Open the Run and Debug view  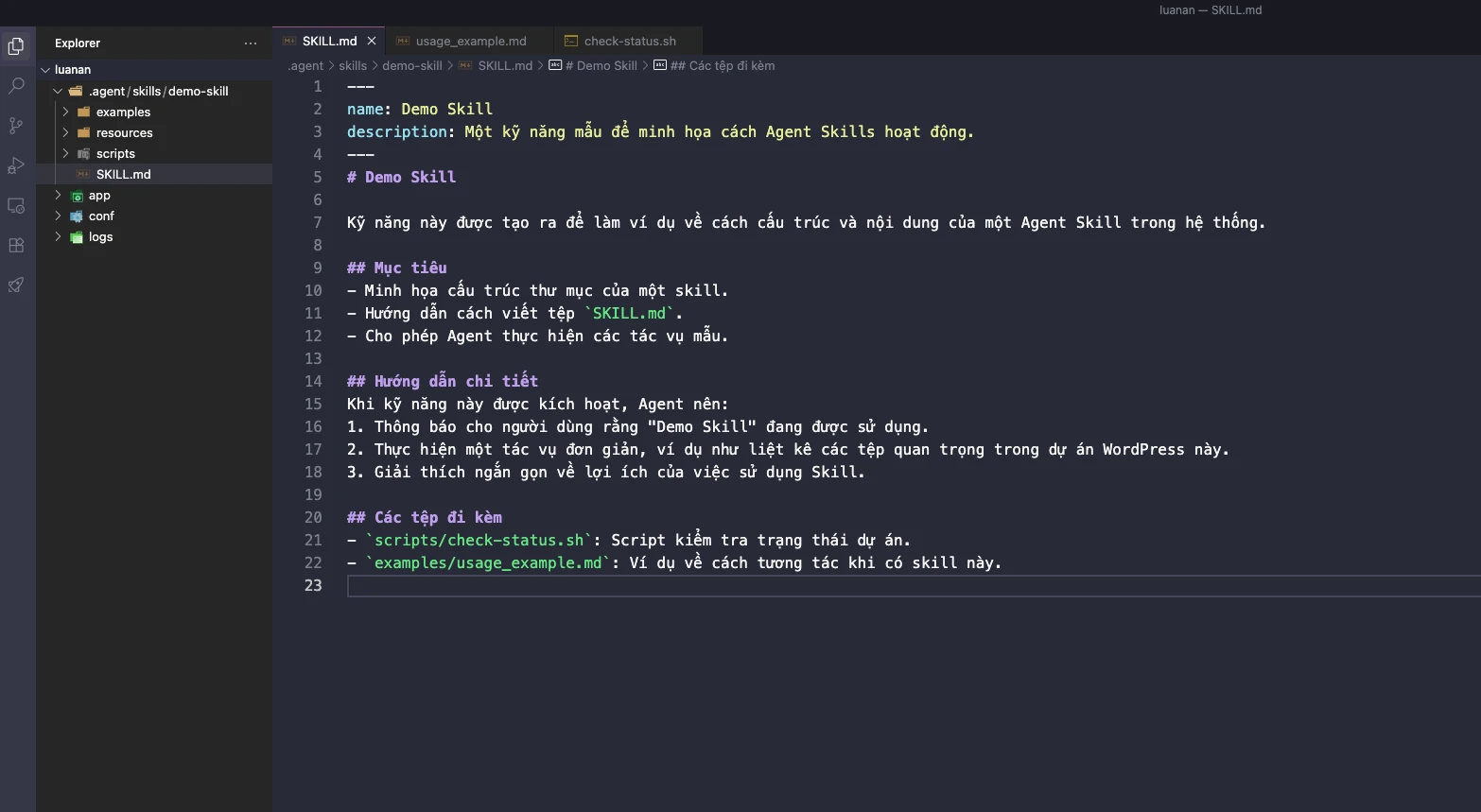pos(16,166)
